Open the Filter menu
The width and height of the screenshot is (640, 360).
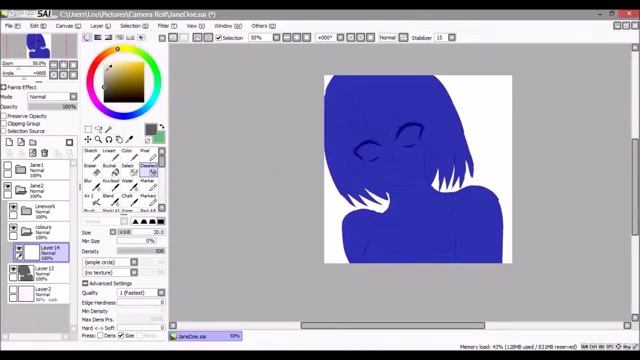[x=167, y=26]
